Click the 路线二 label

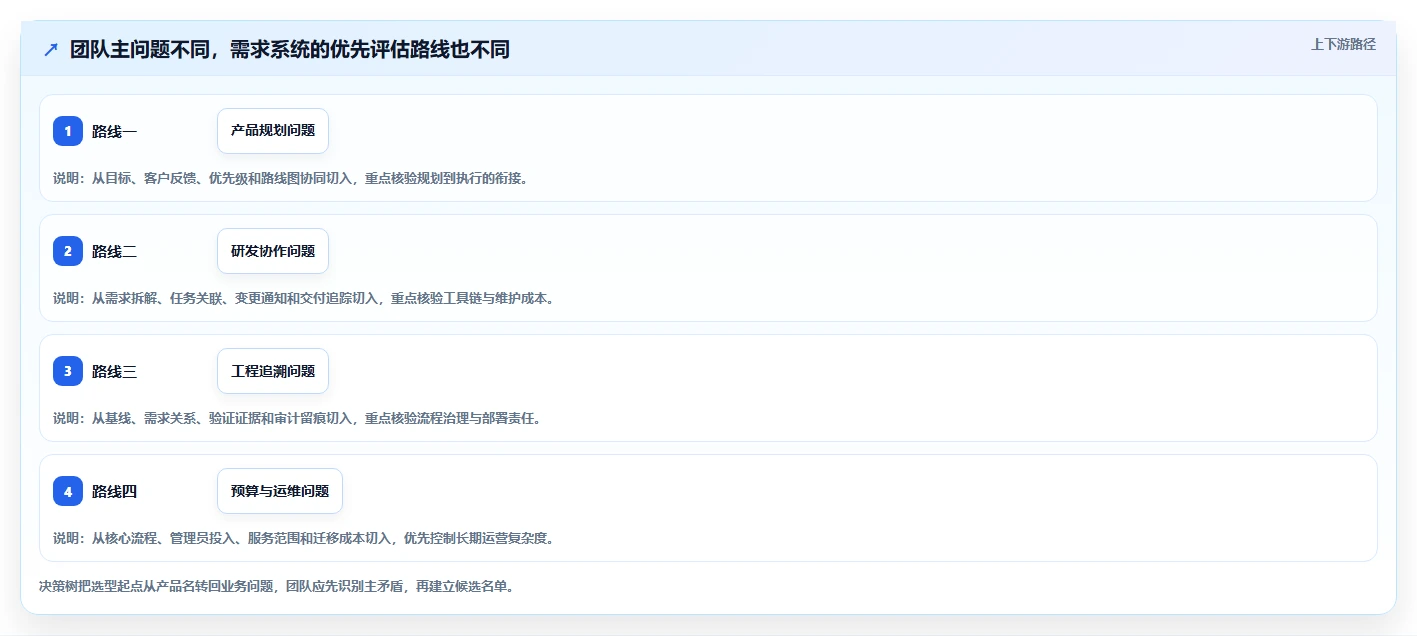point(114,251)
